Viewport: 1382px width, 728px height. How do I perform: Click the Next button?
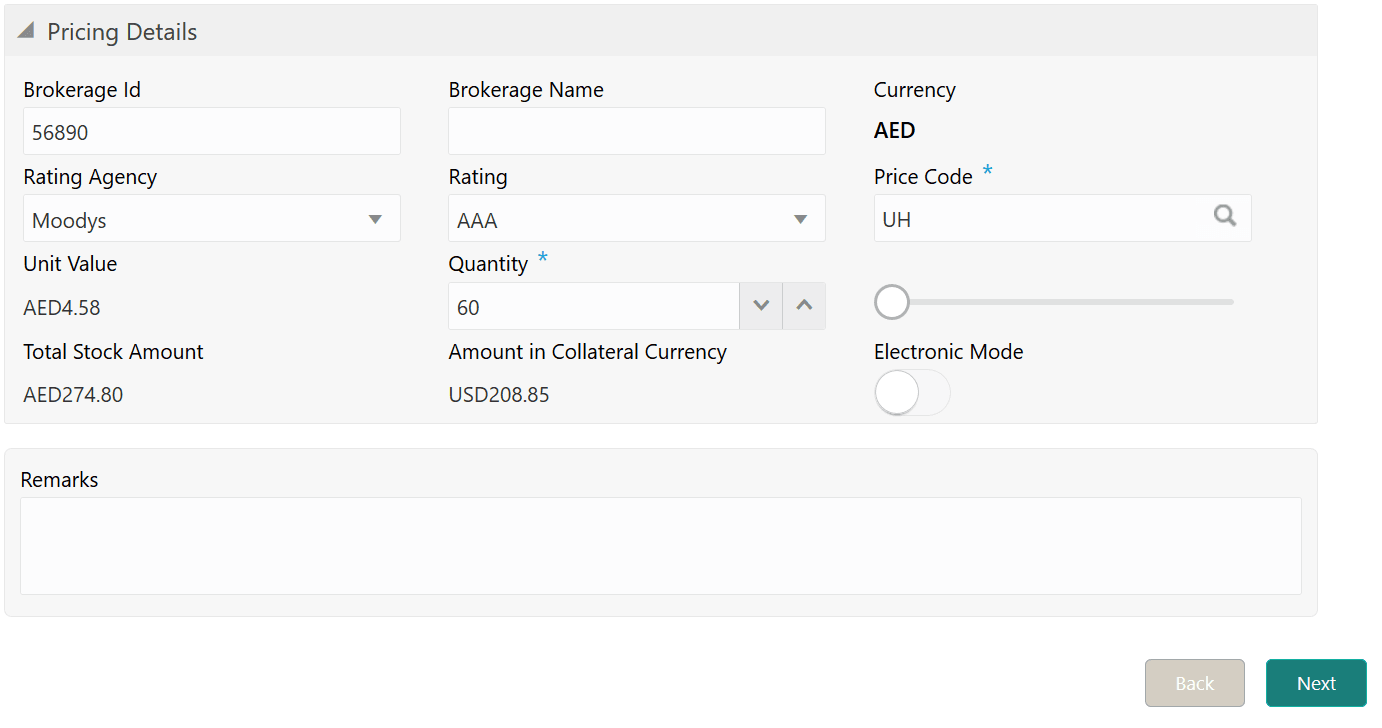tap(1316, 683)
